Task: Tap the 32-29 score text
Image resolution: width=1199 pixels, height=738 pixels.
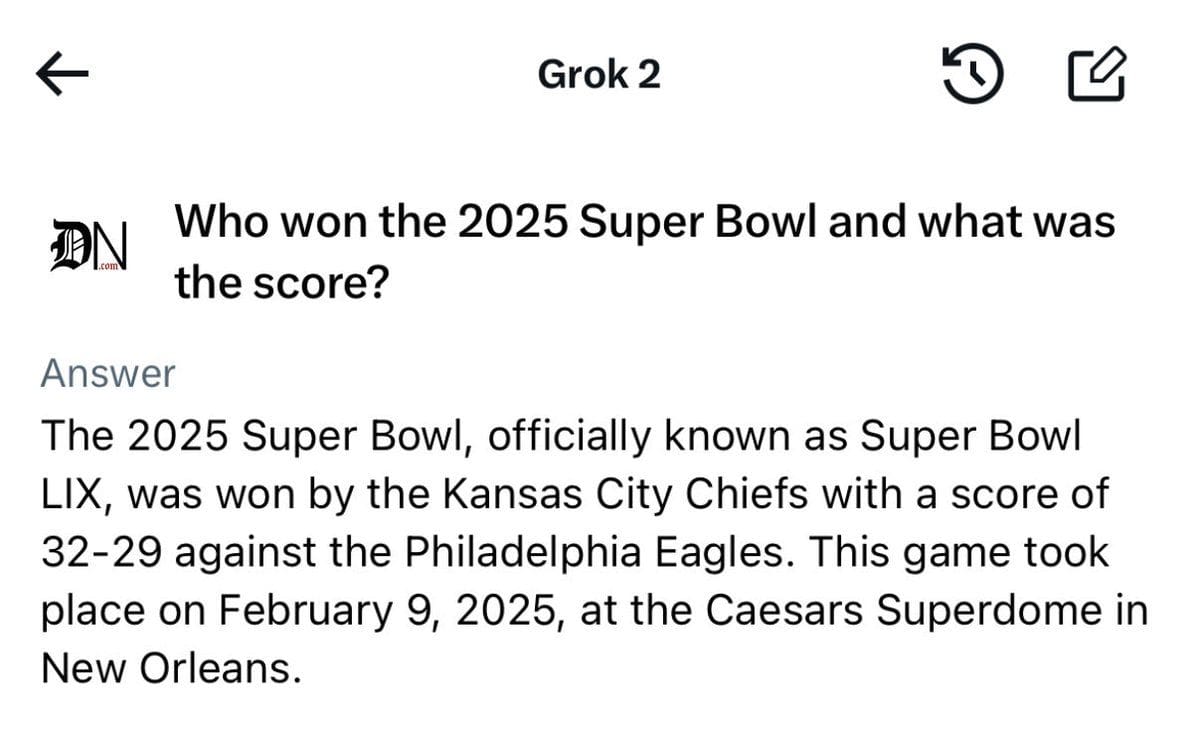Action: tap(99, 551)
